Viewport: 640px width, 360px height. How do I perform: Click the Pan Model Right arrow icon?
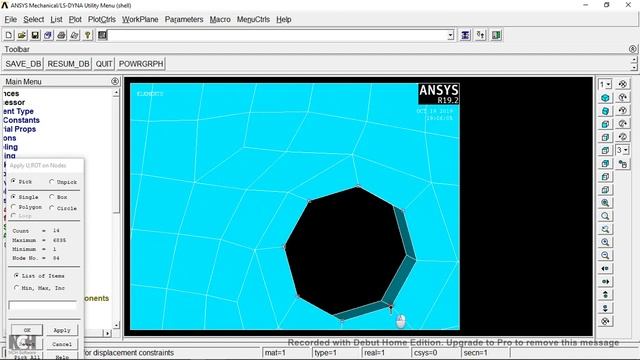(605, 282)
